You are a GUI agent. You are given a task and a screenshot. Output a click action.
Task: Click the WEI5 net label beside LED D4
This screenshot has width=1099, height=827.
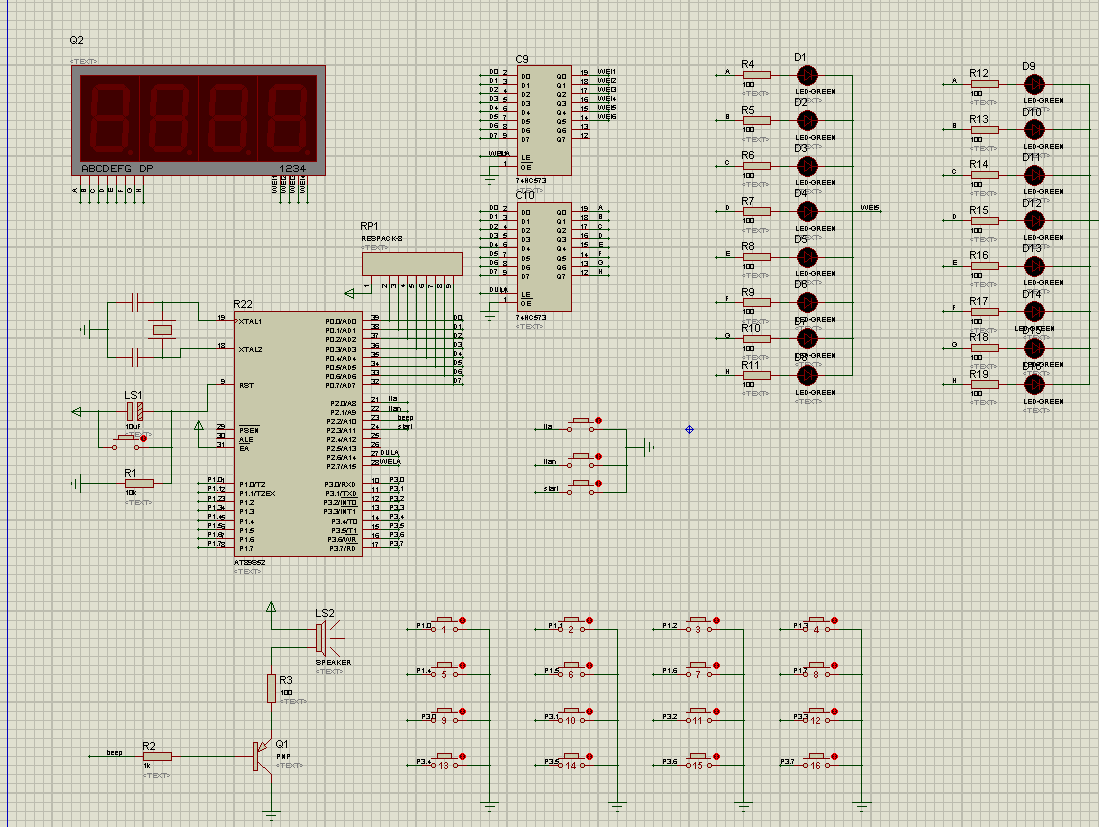coord(869,208)
